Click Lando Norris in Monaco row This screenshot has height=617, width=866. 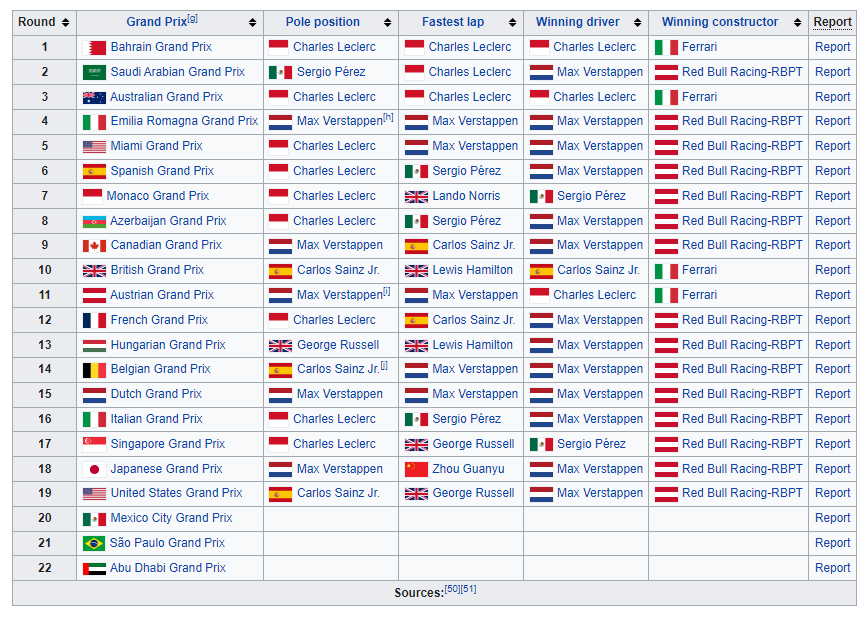coord(466,196)
